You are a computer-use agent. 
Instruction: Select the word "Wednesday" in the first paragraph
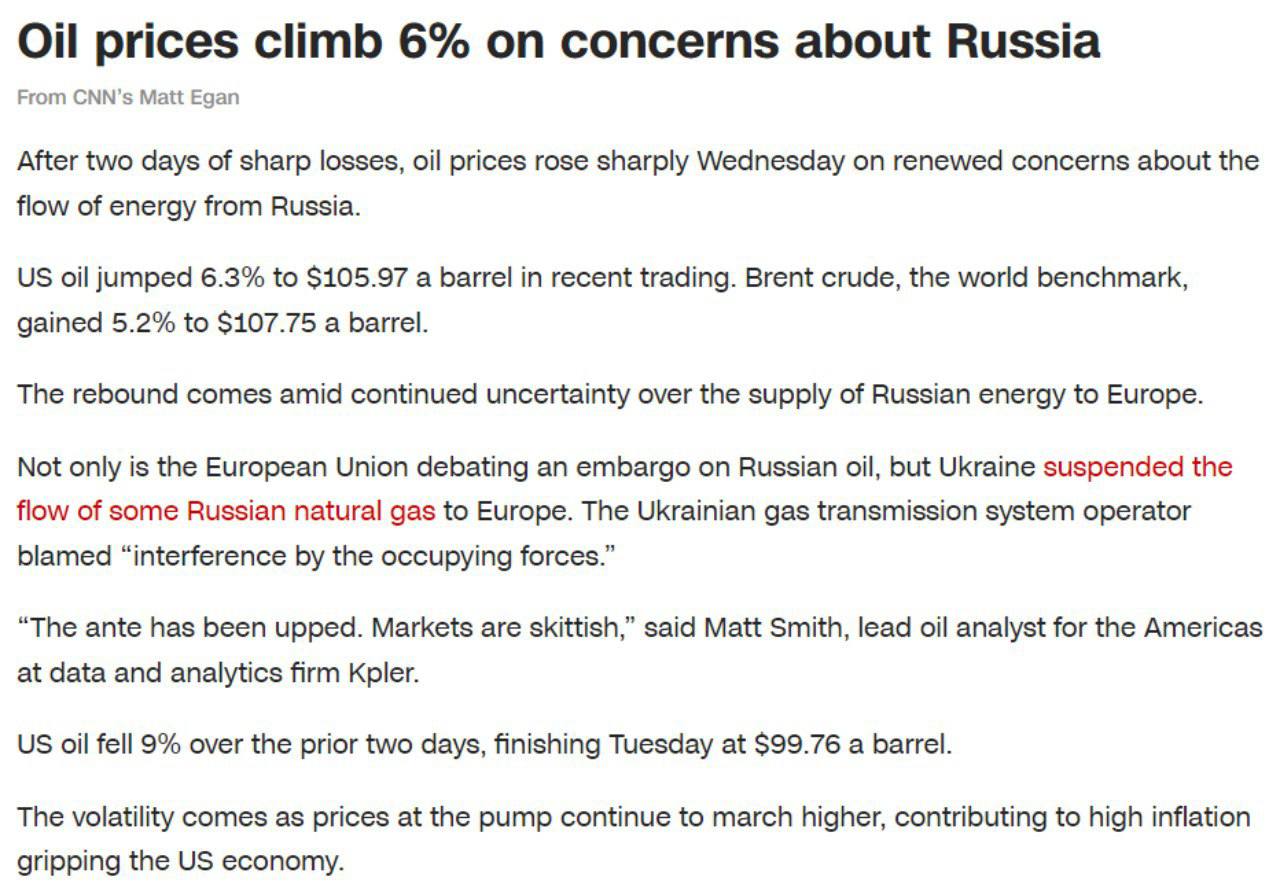click(x=770, y=162)
